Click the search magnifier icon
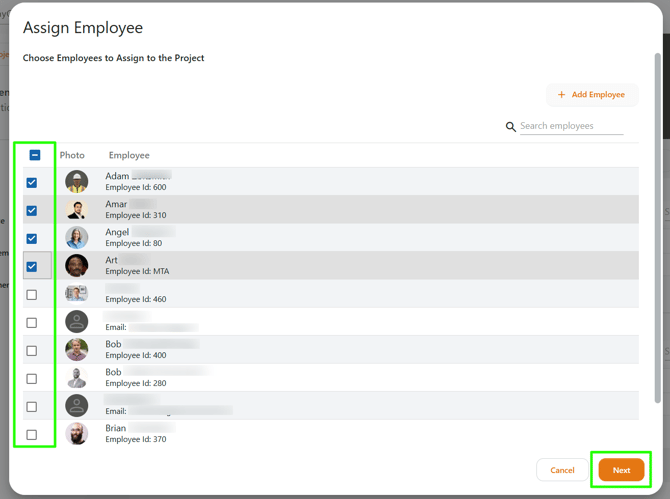This screenshot has height=499, width=670. (x=511, y=127)
